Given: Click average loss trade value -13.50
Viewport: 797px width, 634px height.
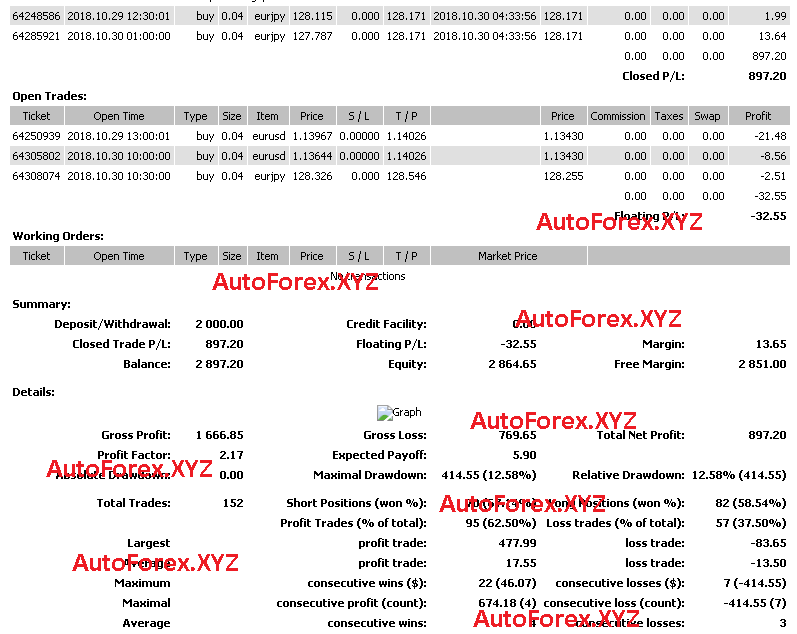Looking at the screenshot, I should tap(768, 563).
